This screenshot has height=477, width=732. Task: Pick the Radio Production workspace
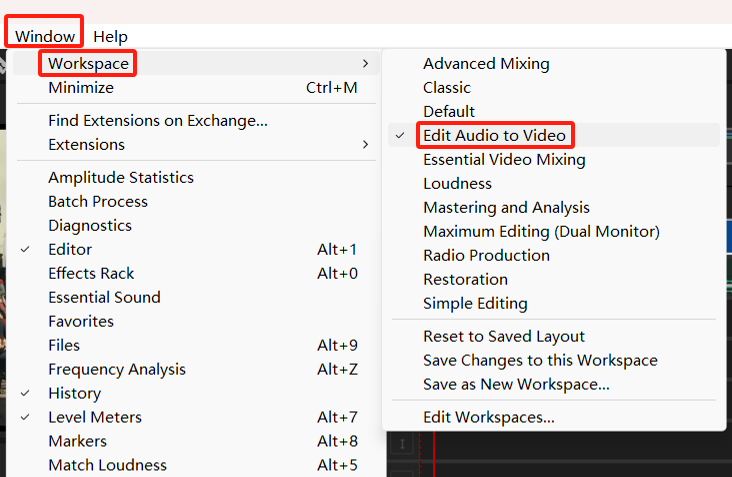coord(486,255)
